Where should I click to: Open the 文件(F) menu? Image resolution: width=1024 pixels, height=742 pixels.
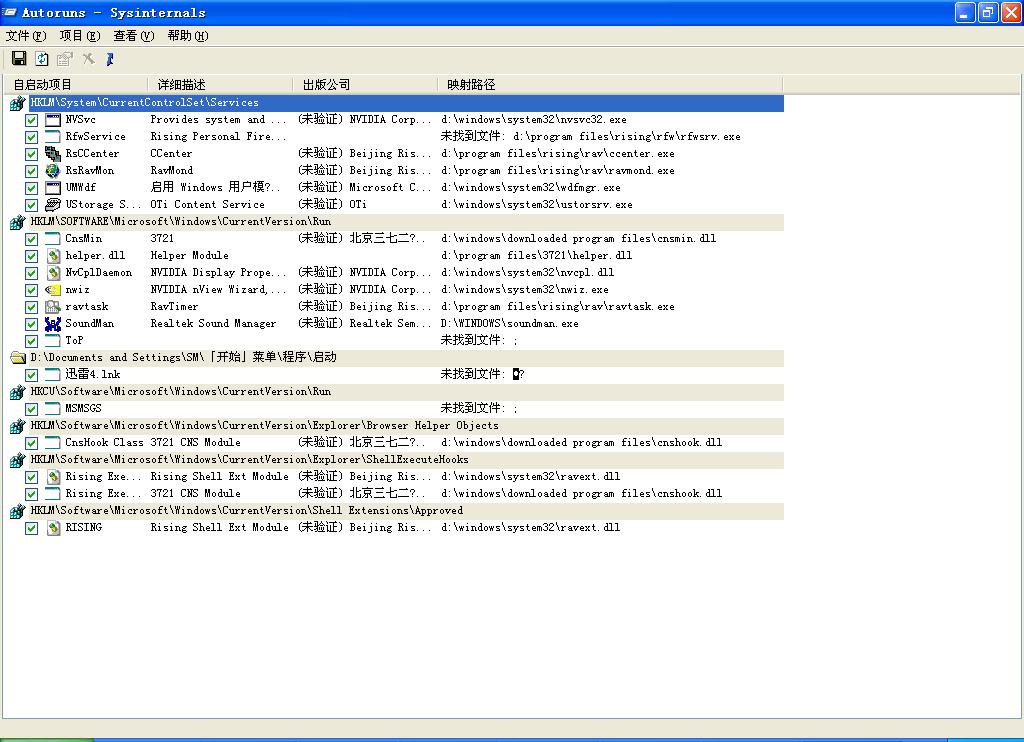(26, 36)
